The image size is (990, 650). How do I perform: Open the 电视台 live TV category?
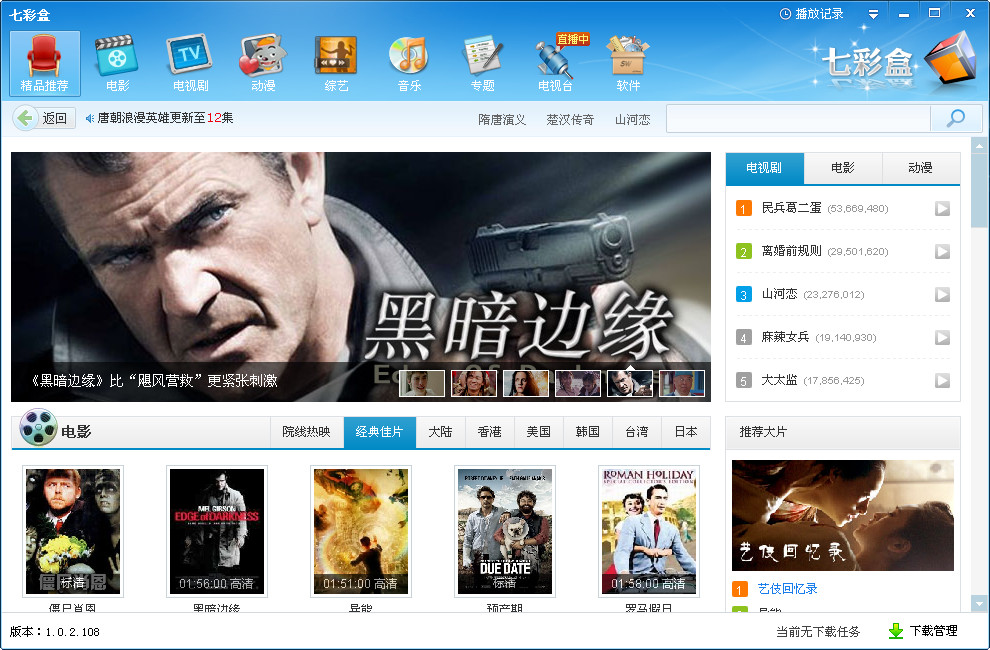(556, 63)
